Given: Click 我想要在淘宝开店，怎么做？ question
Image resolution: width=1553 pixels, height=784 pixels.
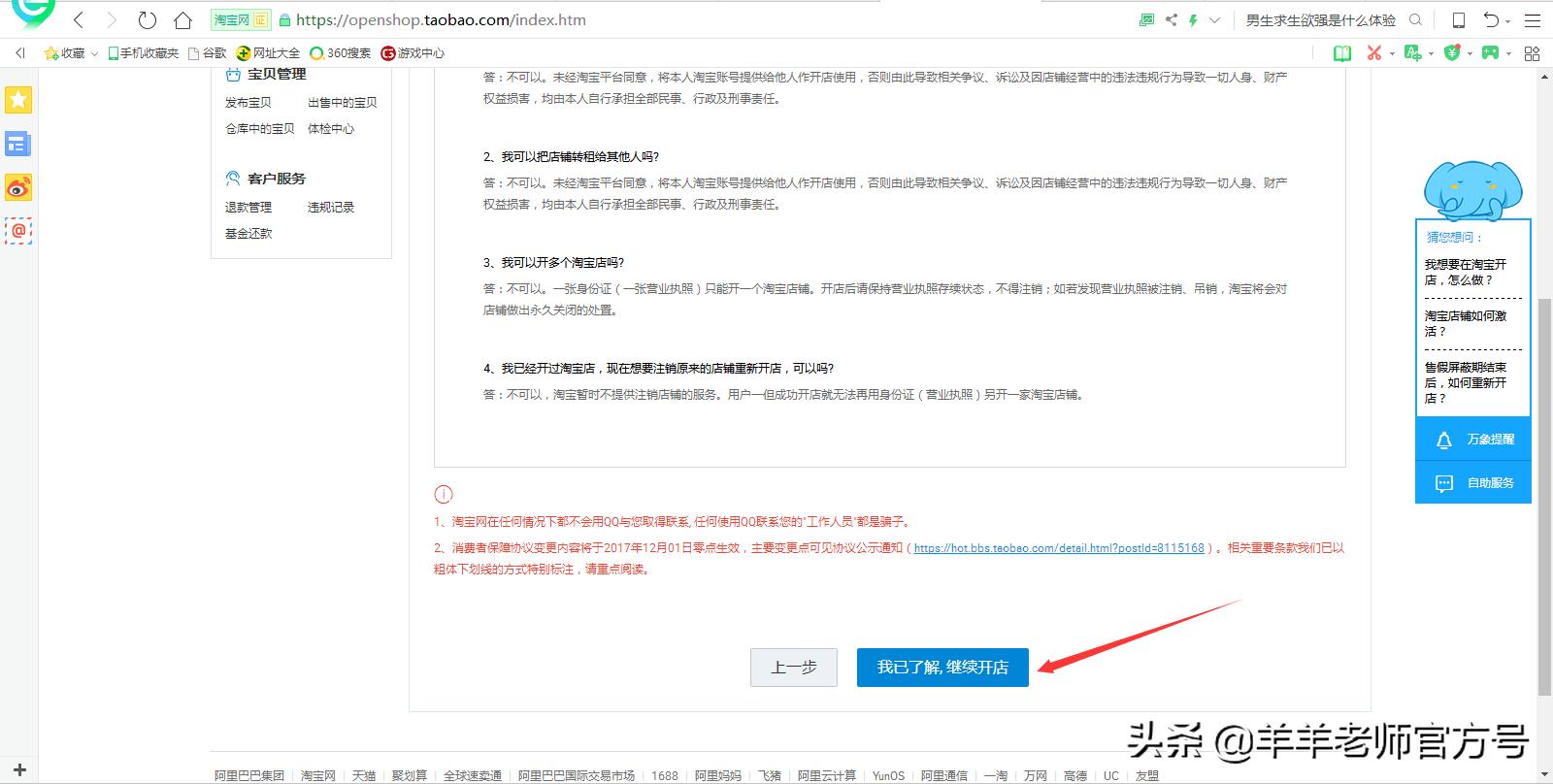Looking at the screenshot, I should click(1466, 272).
